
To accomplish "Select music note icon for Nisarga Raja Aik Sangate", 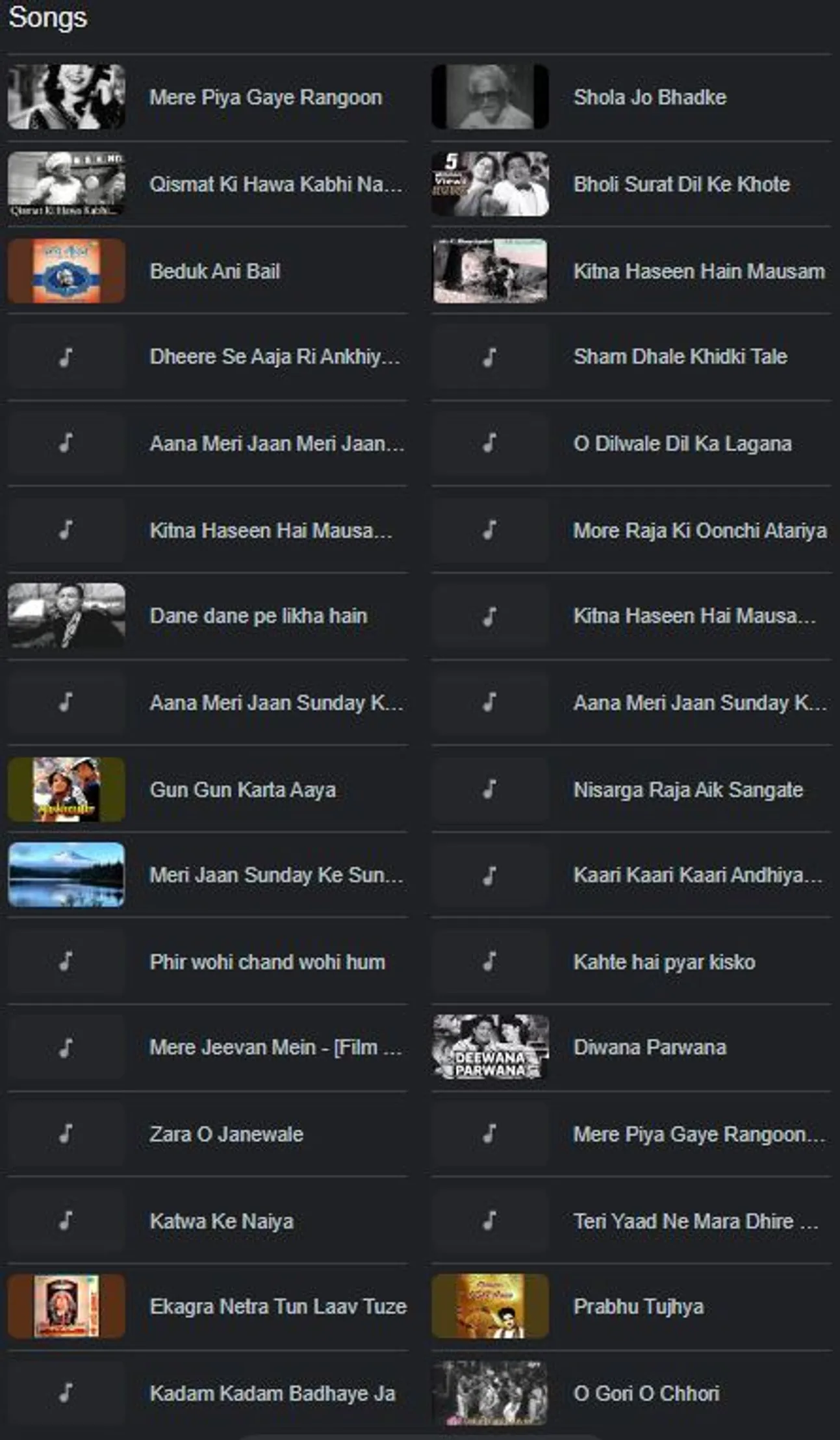I will (490, 789).
